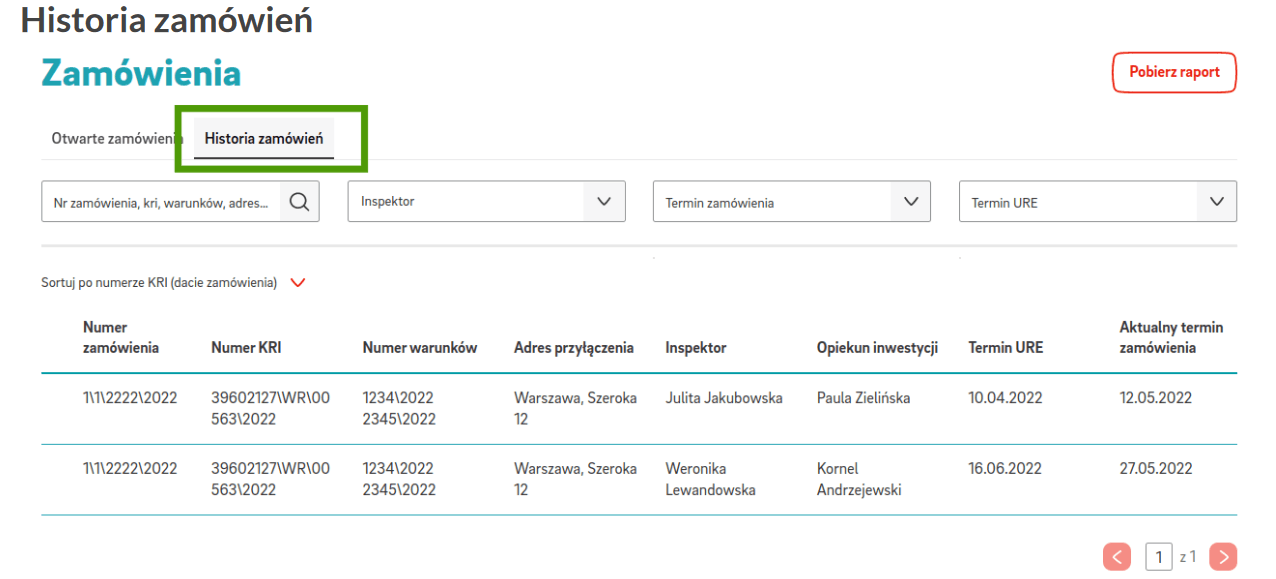Click the Pobierz raport button
The height and width of the screenshot is (579, 1276).
pos(1174,72)
